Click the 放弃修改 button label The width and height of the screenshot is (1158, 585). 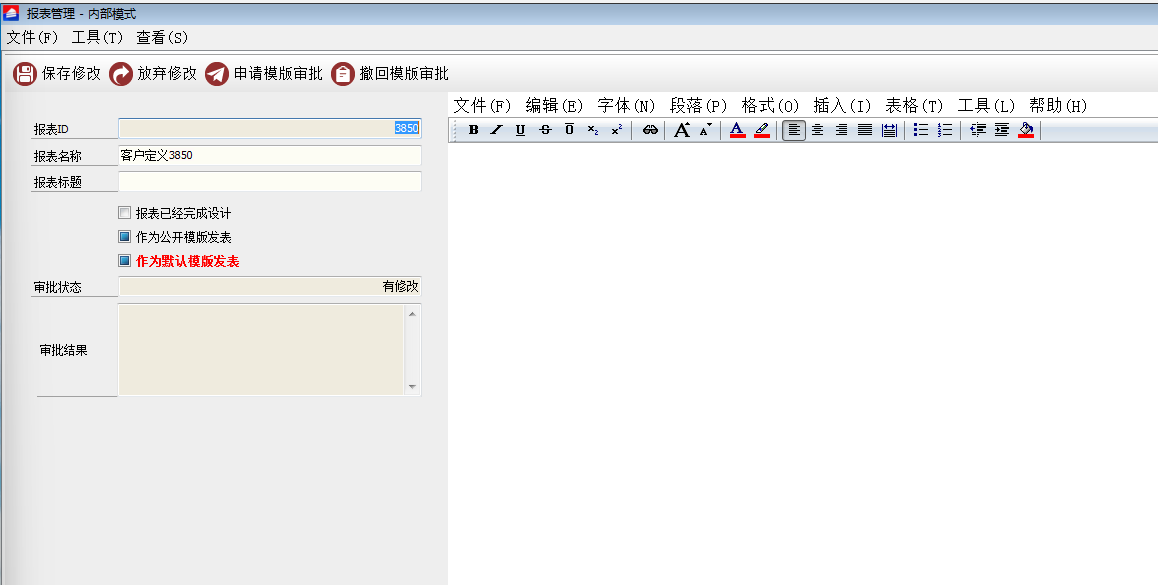tap(167, 74)
